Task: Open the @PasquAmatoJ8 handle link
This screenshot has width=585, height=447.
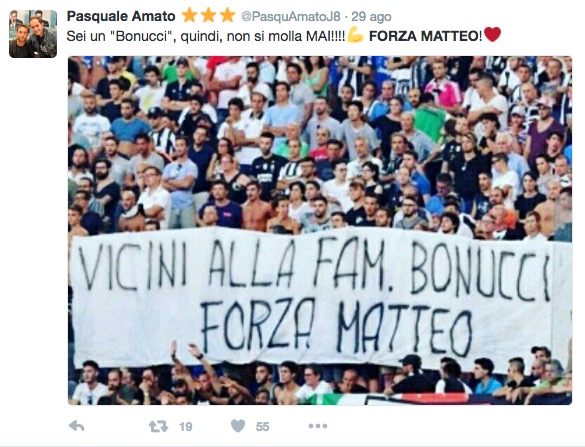Action: [291, 16]
